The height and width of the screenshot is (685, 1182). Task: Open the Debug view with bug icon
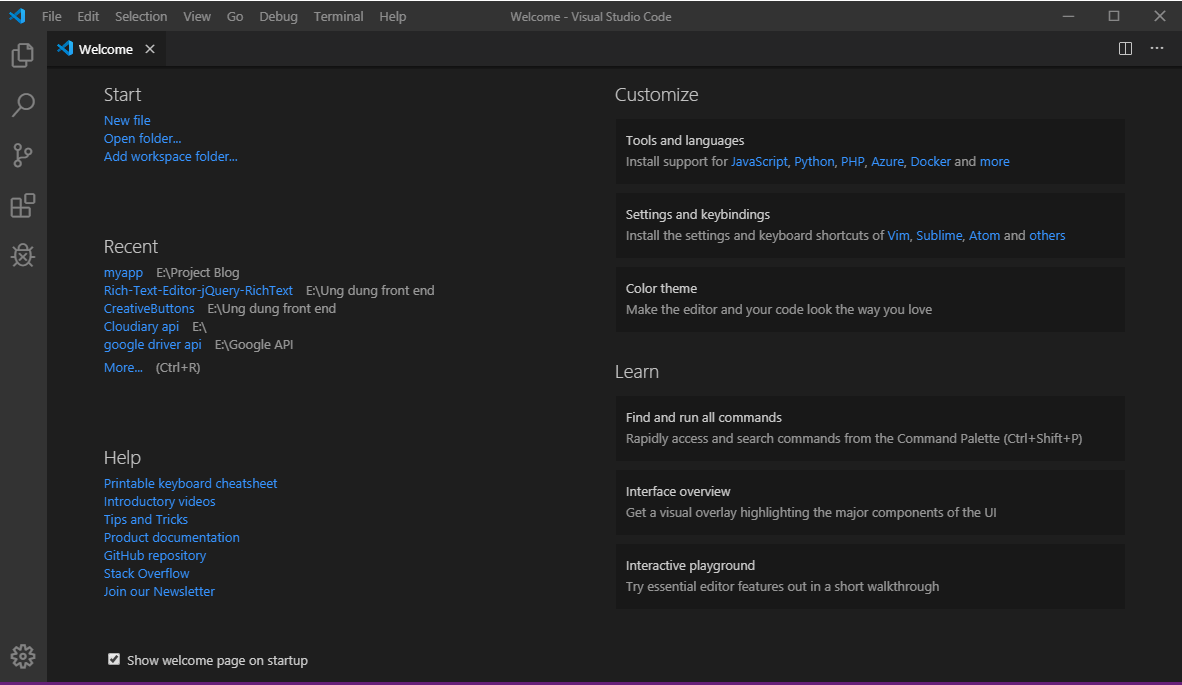click(x=23, y=255)
